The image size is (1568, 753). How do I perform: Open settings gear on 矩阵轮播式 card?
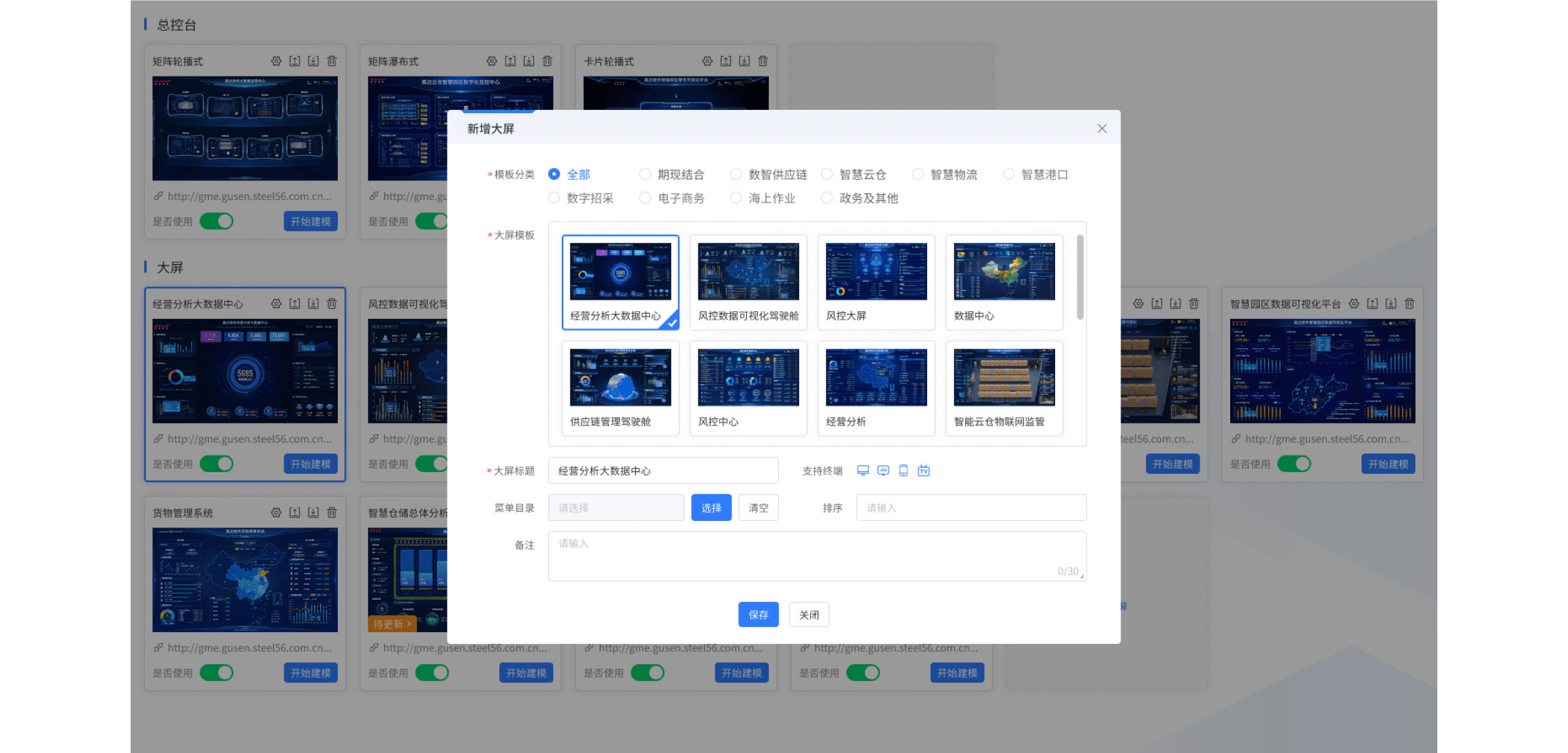pos(276,61)
